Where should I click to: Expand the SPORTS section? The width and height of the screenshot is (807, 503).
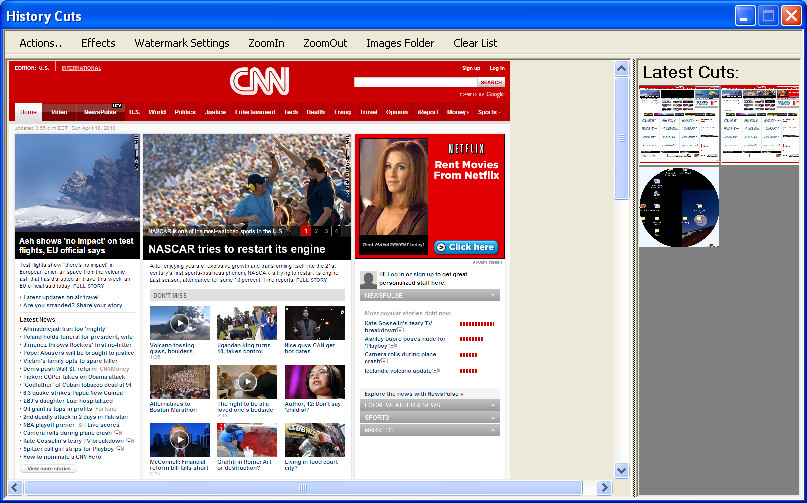pos(430,418)
